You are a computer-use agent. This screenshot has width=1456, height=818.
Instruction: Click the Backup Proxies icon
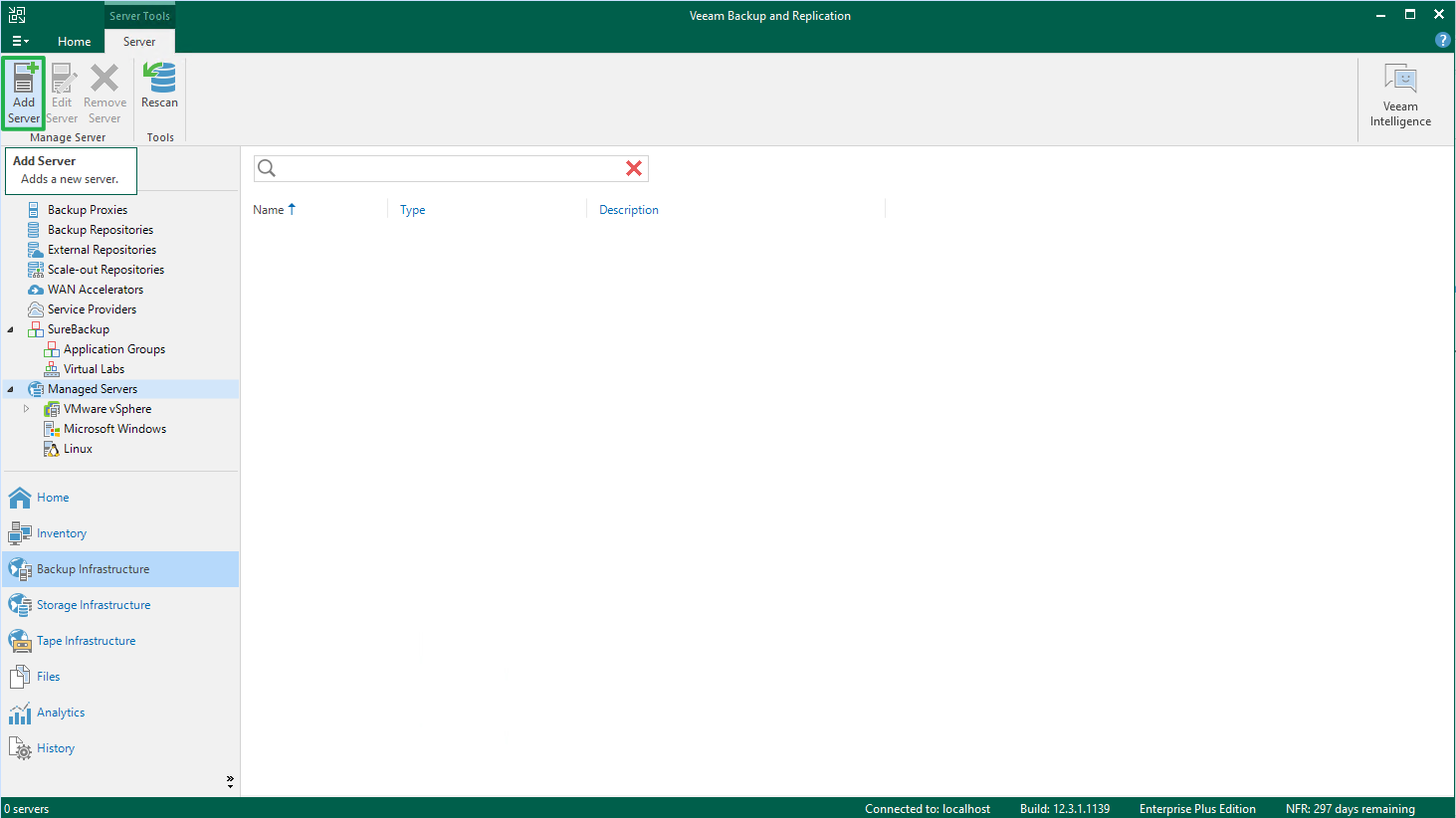point(35,210)
